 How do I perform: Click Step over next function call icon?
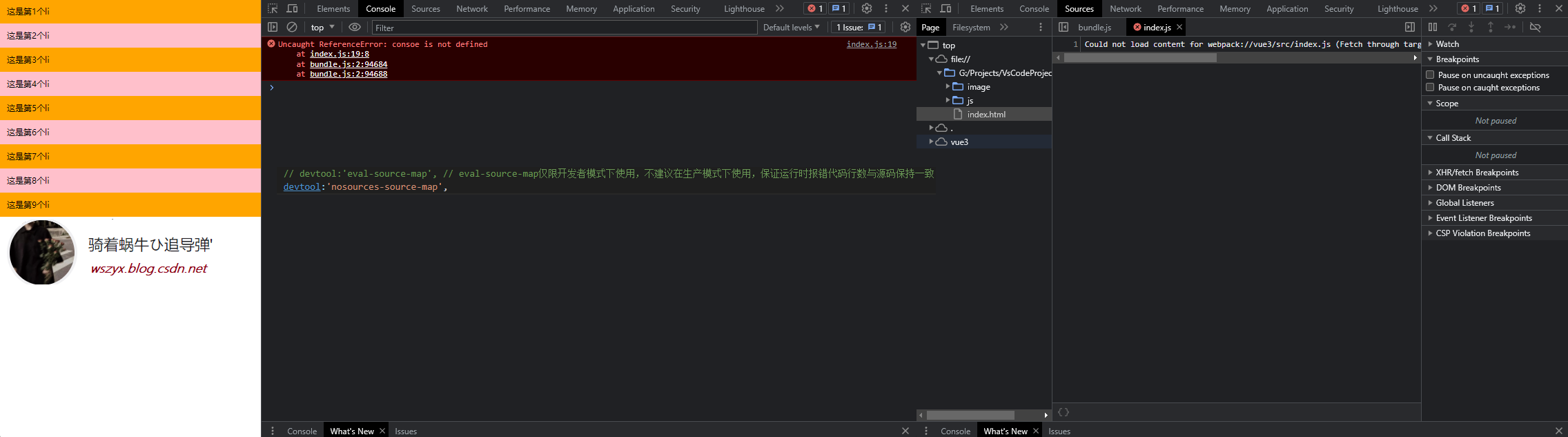click(x=1452, y=27)
